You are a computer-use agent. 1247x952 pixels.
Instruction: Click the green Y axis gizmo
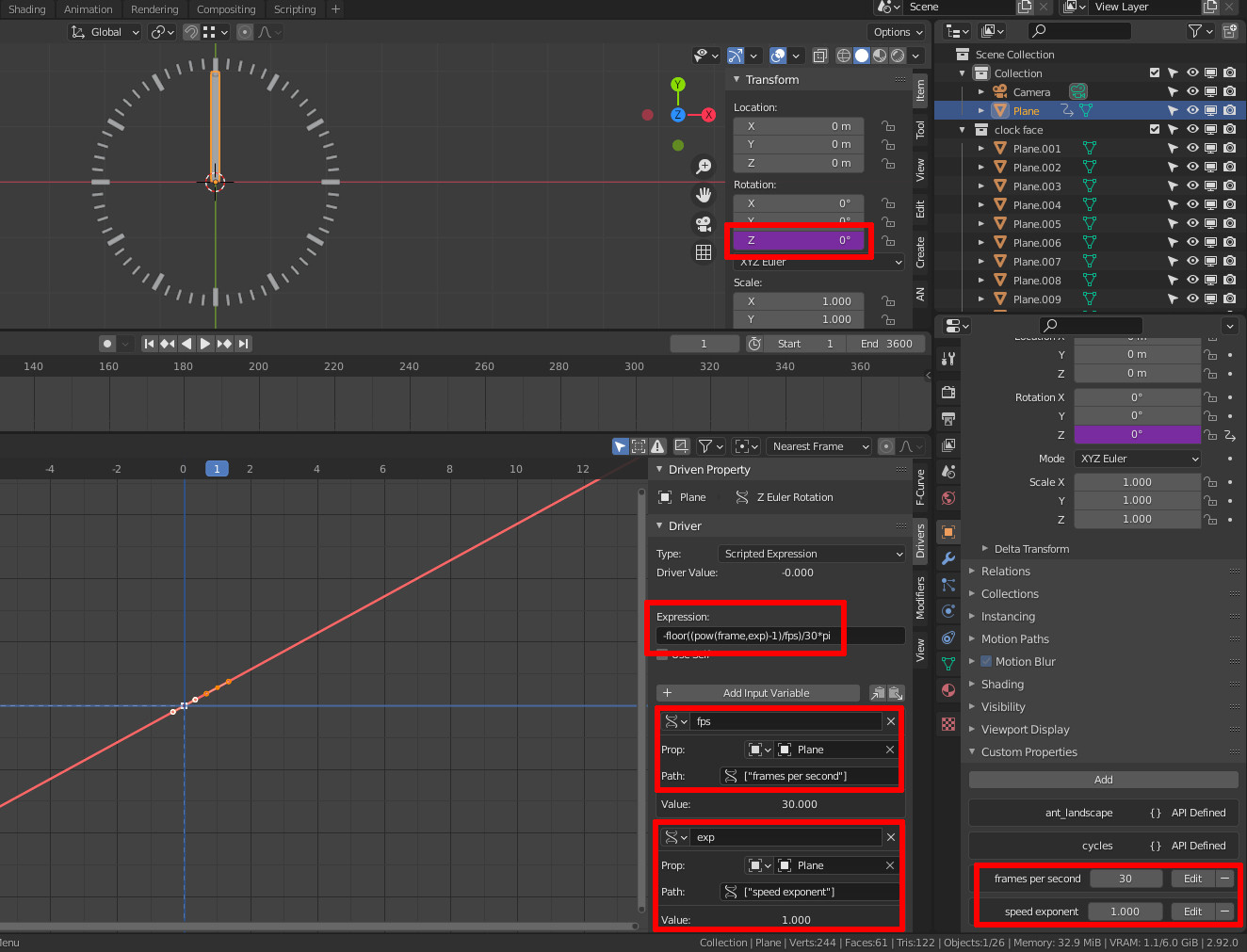pyautogui.click(x=678, y=85)
